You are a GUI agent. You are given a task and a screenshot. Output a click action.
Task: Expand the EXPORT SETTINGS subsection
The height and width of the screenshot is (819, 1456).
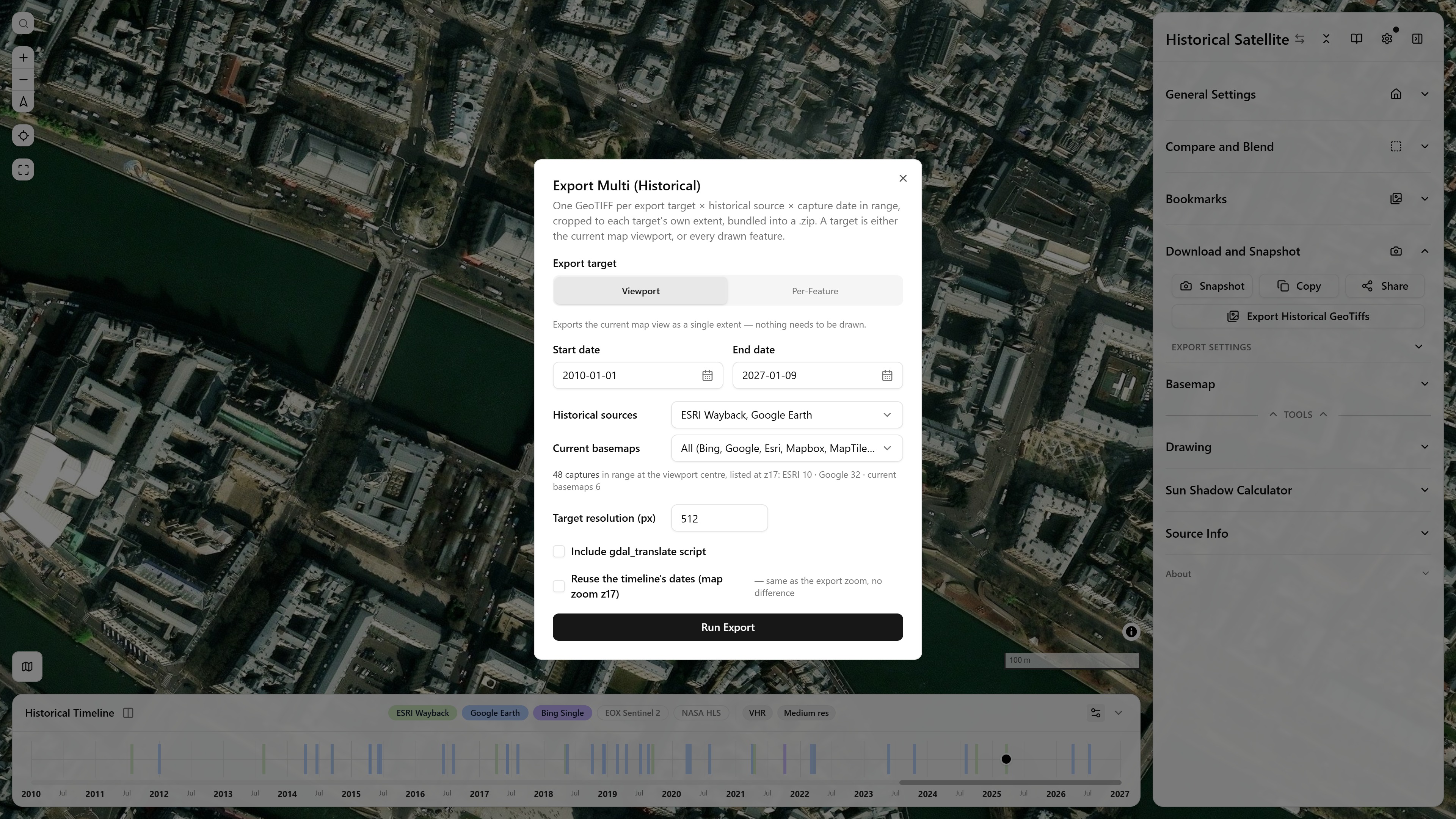click(1298, 347)
